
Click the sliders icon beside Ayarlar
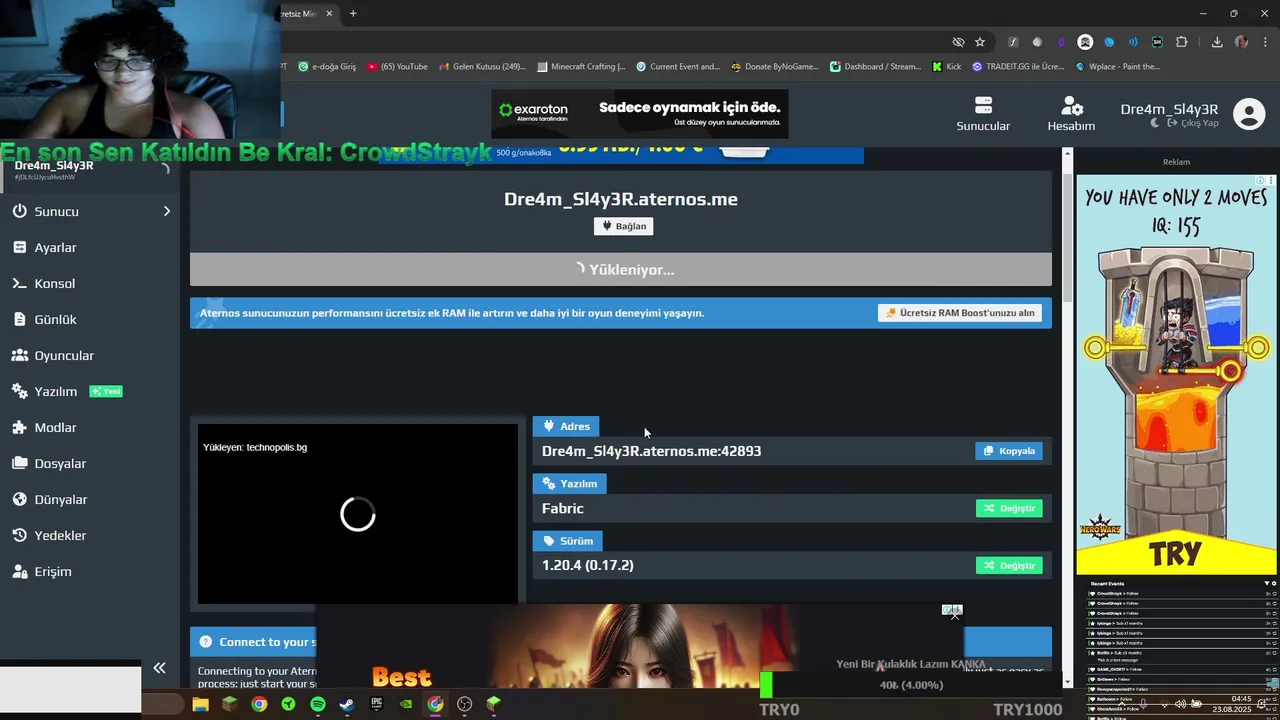(x=19, y=247)
